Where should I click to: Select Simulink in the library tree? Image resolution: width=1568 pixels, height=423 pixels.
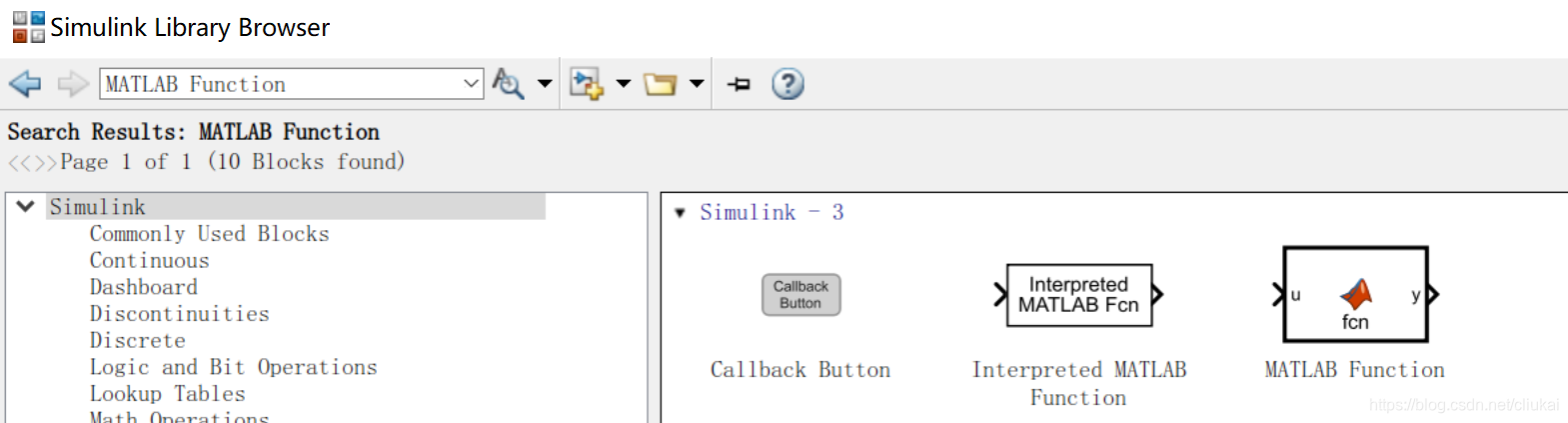98,207
